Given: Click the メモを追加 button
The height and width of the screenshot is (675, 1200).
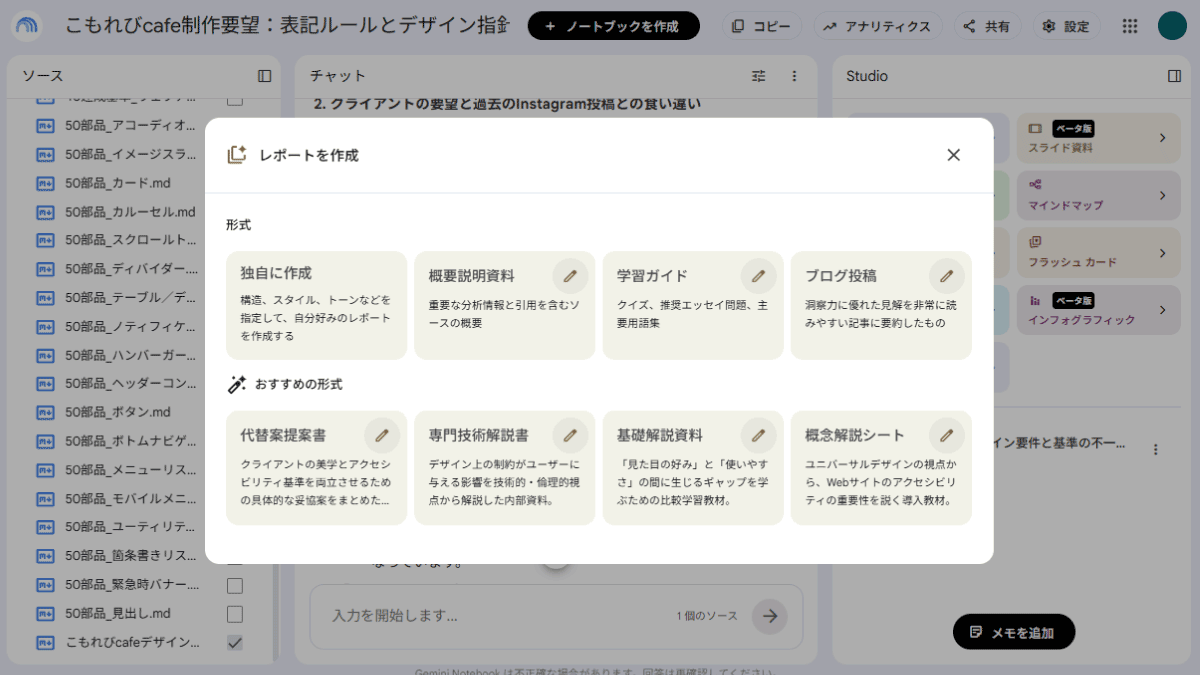Looking at the screenshot, I should tap(1013, 632).
